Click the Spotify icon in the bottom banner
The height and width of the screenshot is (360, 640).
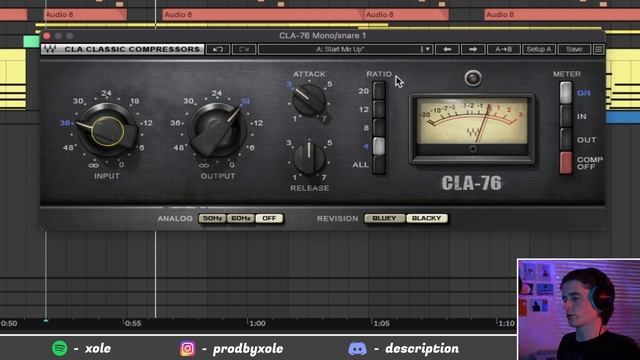60,348
